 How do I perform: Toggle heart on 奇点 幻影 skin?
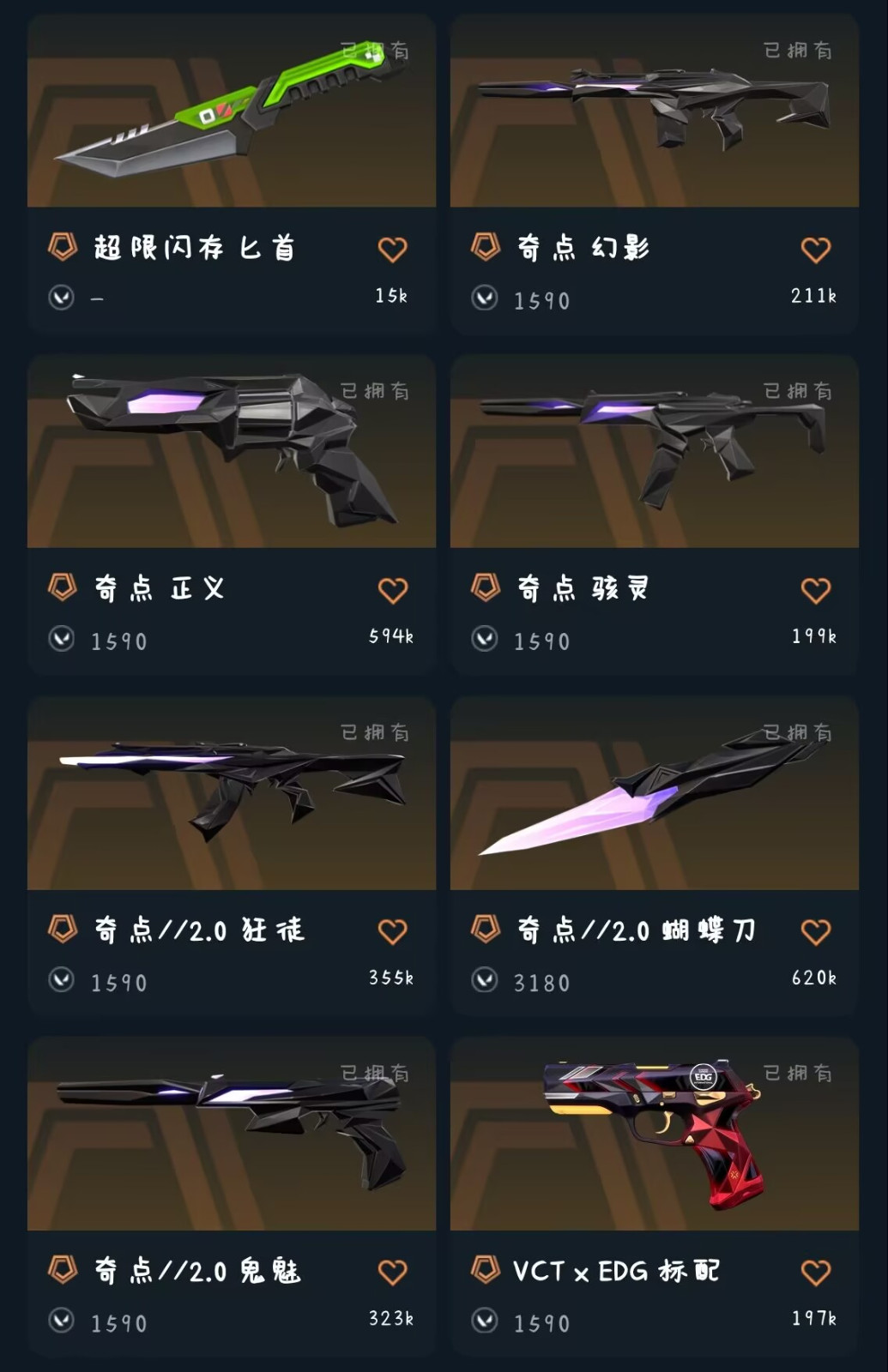[x=815, y=250]
